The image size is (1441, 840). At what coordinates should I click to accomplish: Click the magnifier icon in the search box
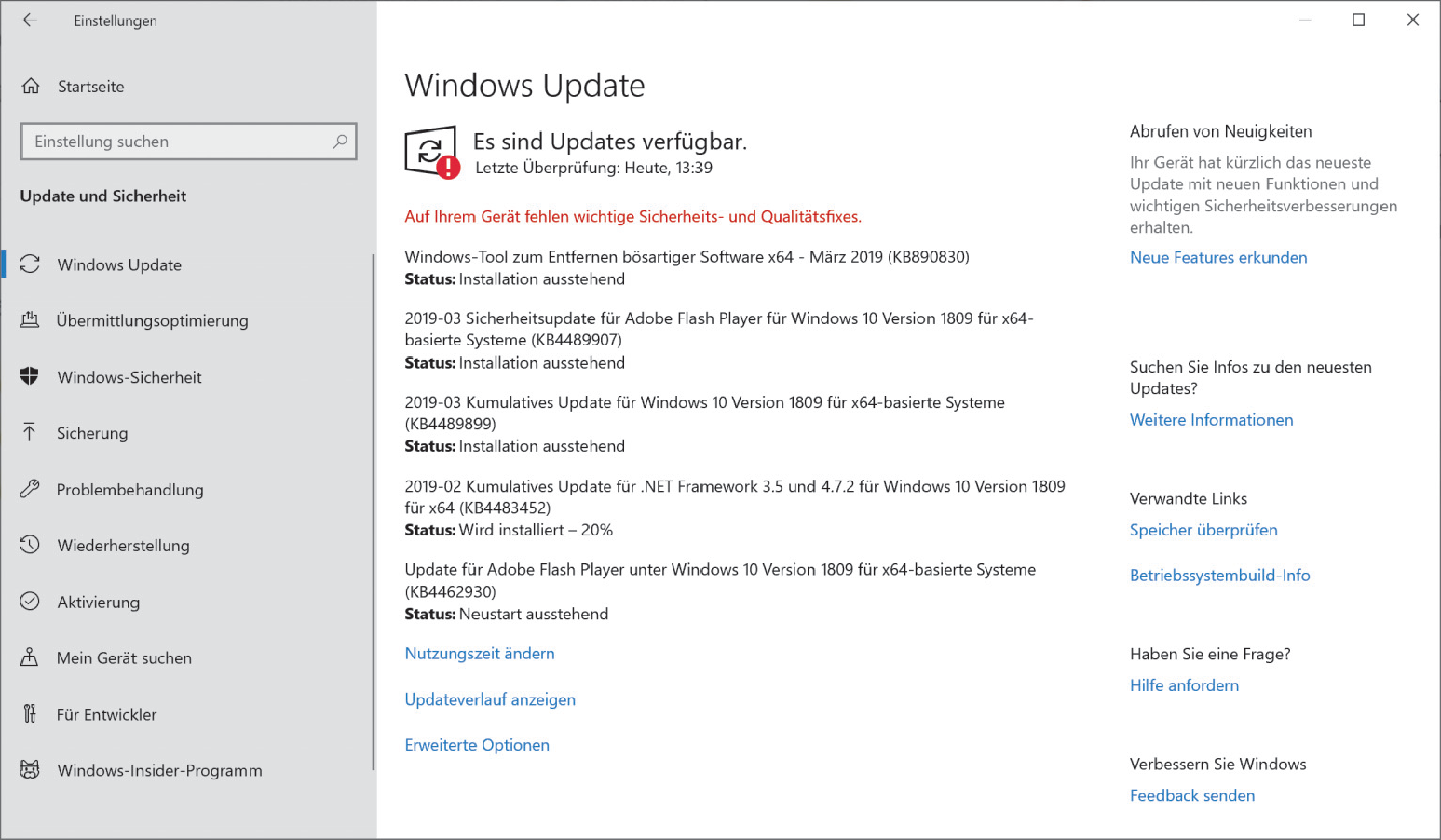point(340,142)
